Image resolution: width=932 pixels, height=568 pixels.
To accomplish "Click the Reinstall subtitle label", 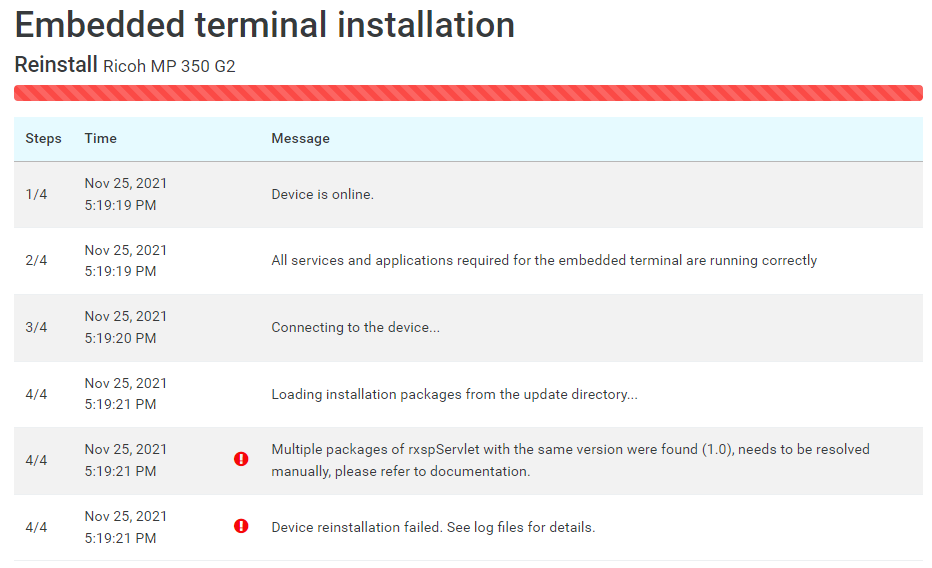I will (56, 65).
